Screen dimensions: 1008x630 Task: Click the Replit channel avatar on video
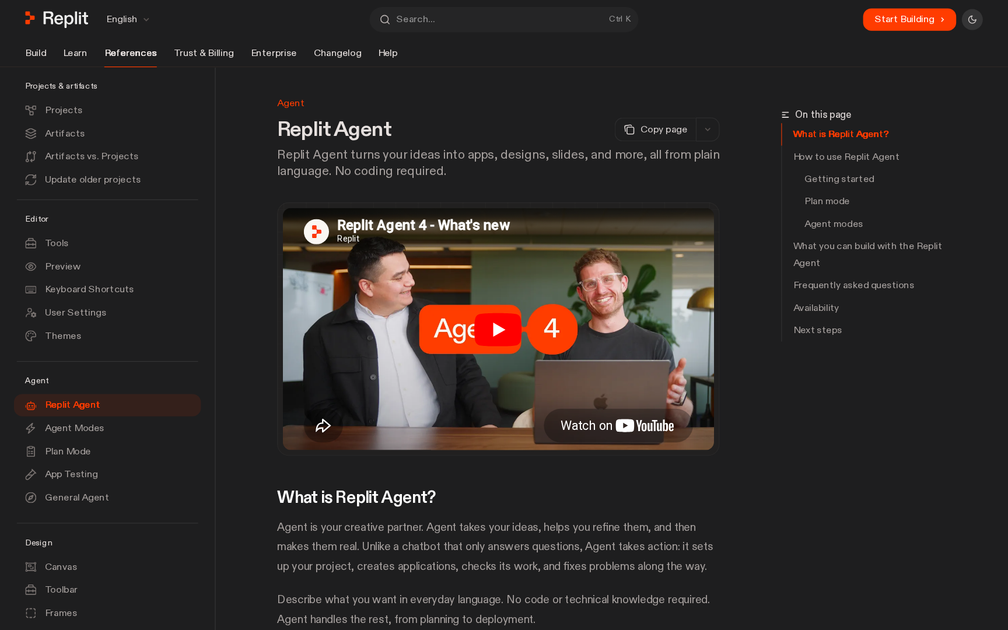click(316, 231)
